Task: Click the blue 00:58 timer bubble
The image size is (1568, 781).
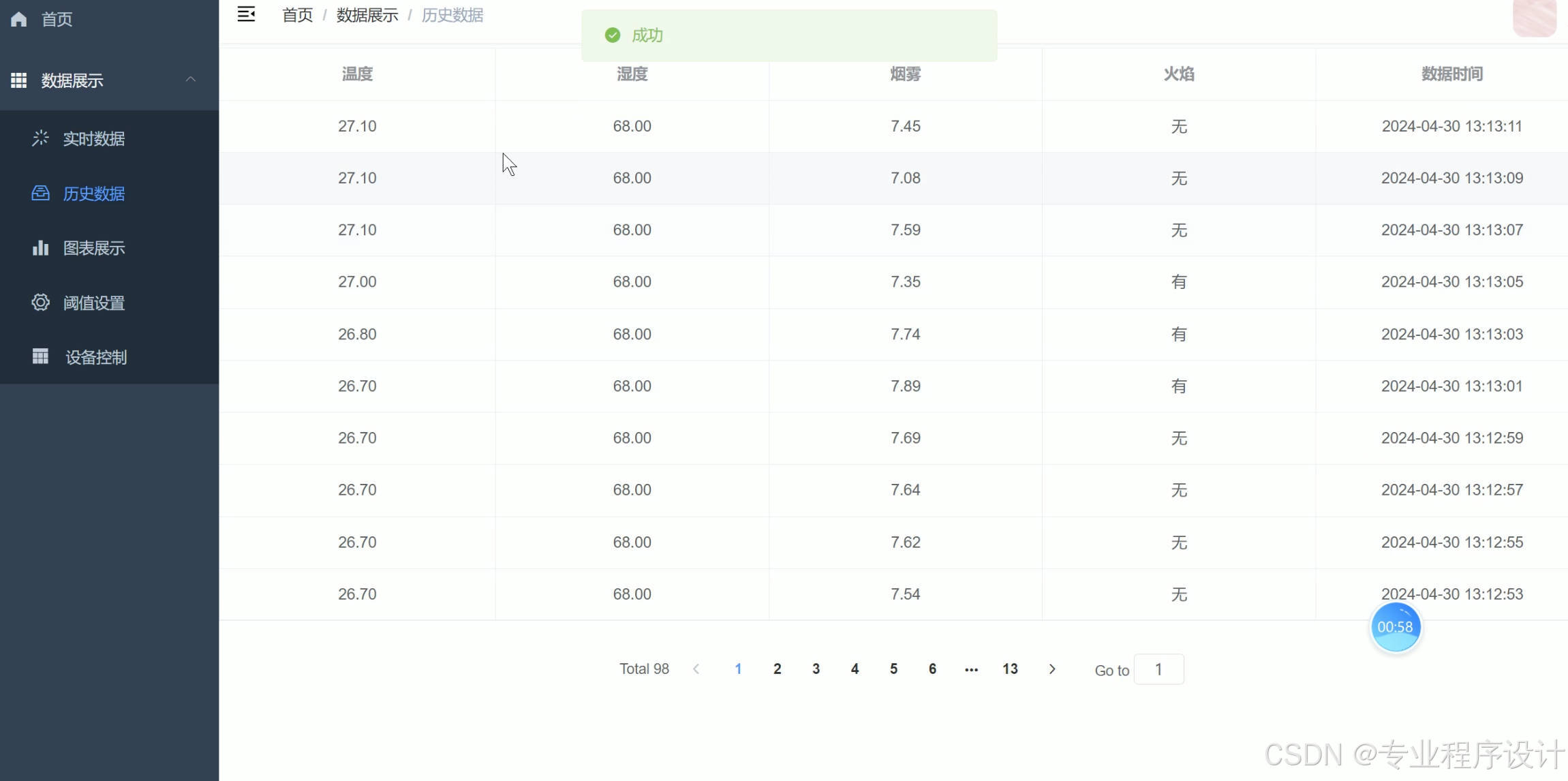Action: coord(1395,627)
